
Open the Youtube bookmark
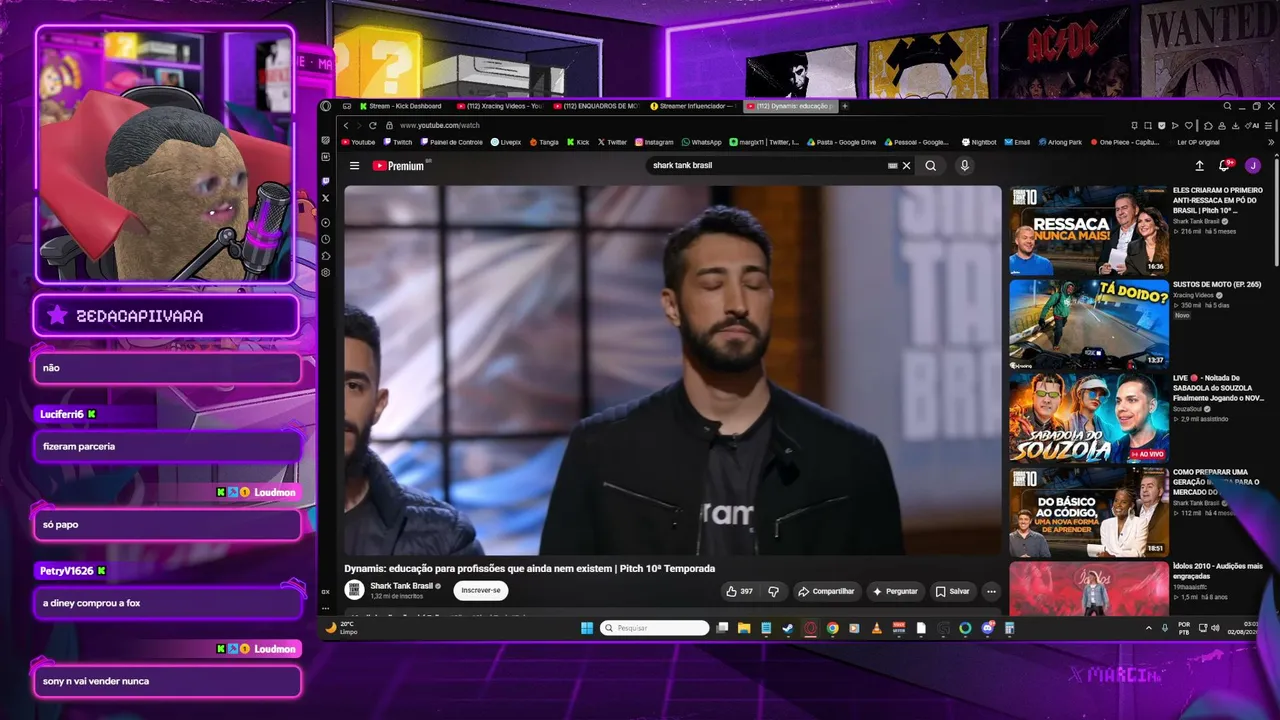[358, 143]
